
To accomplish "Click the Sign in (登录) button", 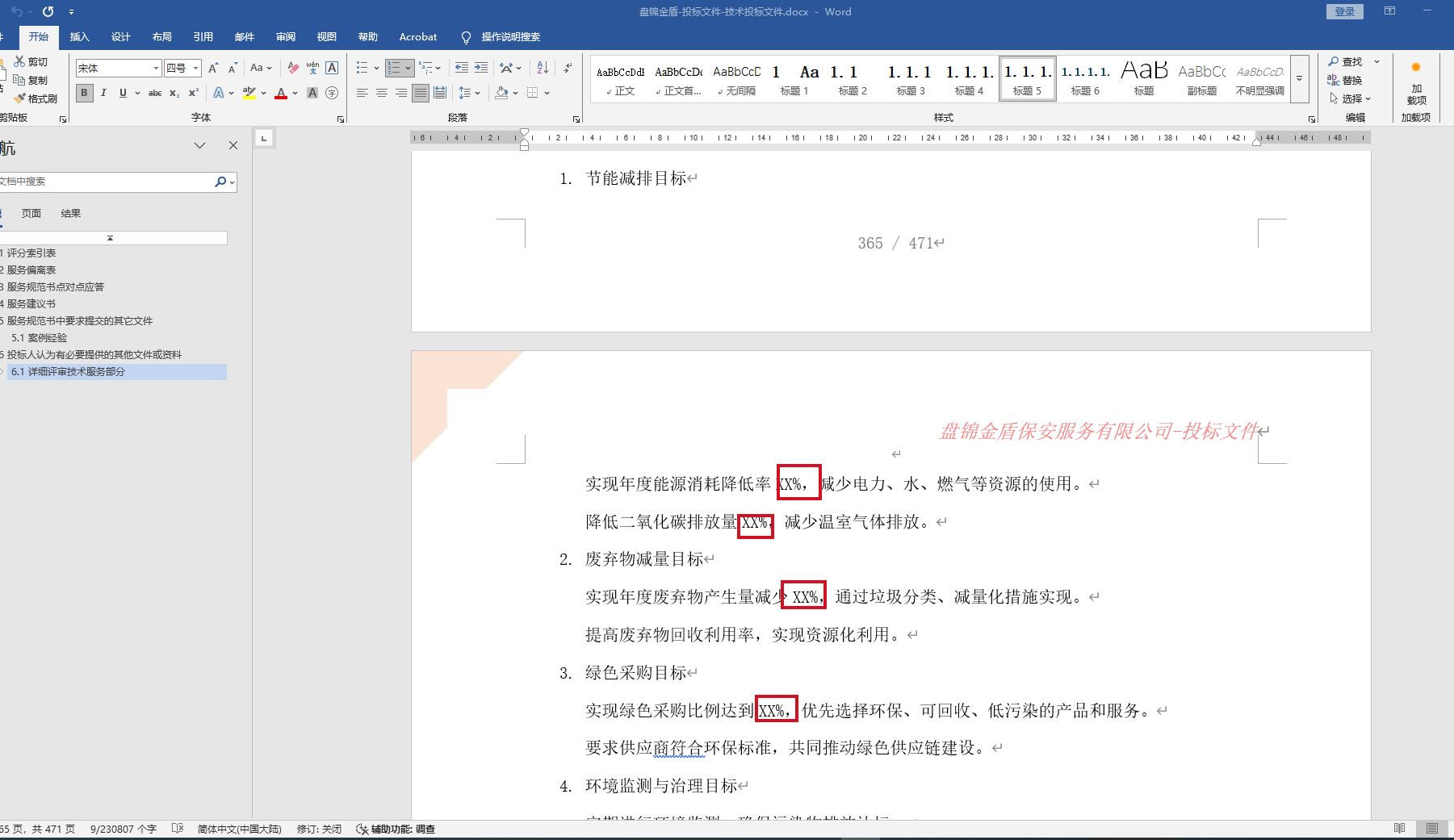I will 1344,11.
